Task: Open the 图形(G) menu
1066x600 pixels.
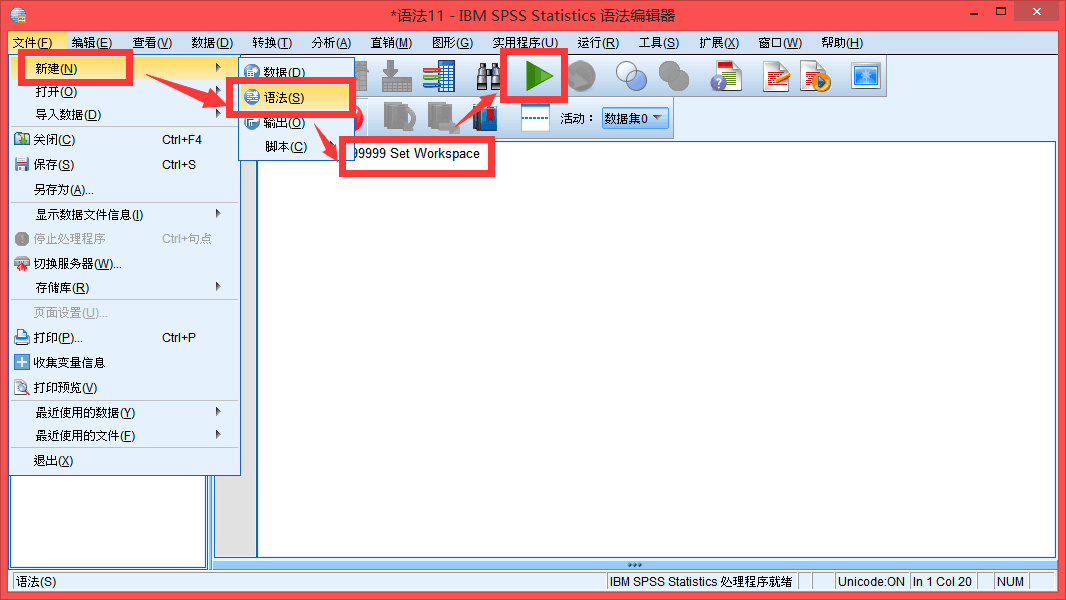Action: 452,43
